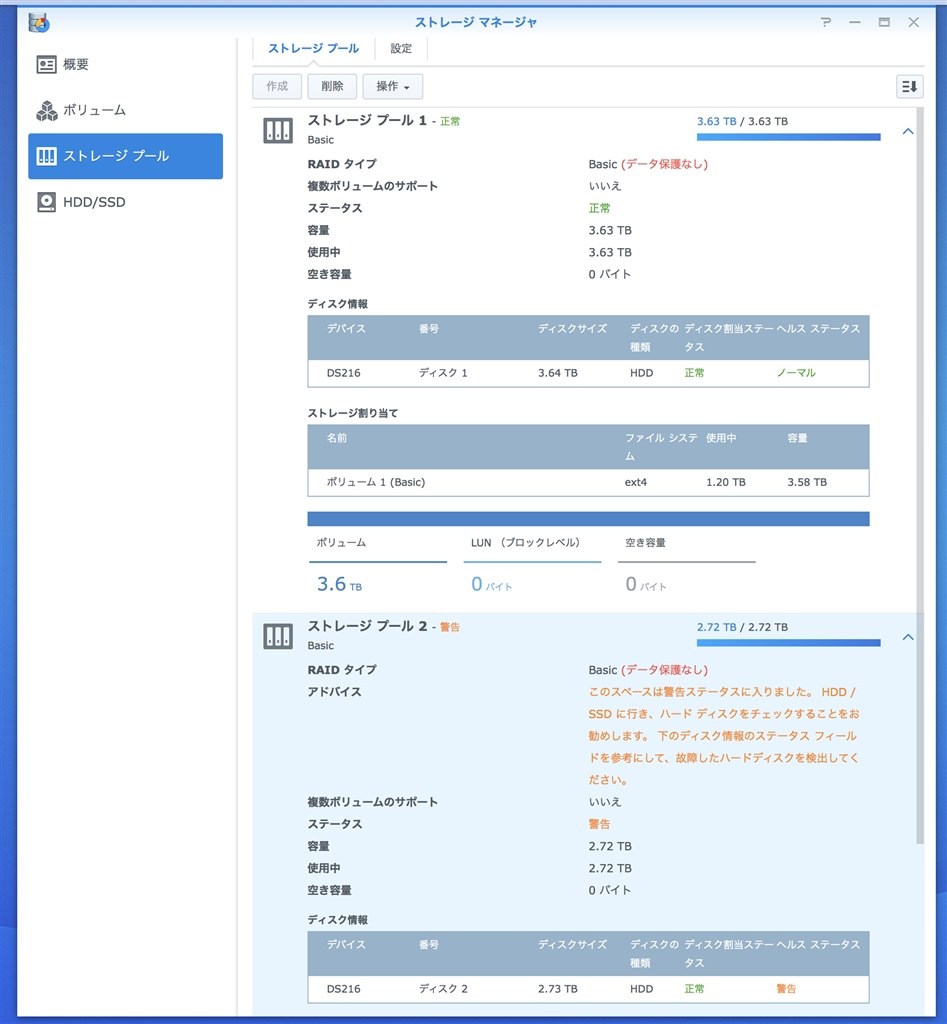Image resolution: width=947 pixels, height=1024 pixels.
Task: Click the ストレージ プール 1 drive icon
Action: point(278,131)
